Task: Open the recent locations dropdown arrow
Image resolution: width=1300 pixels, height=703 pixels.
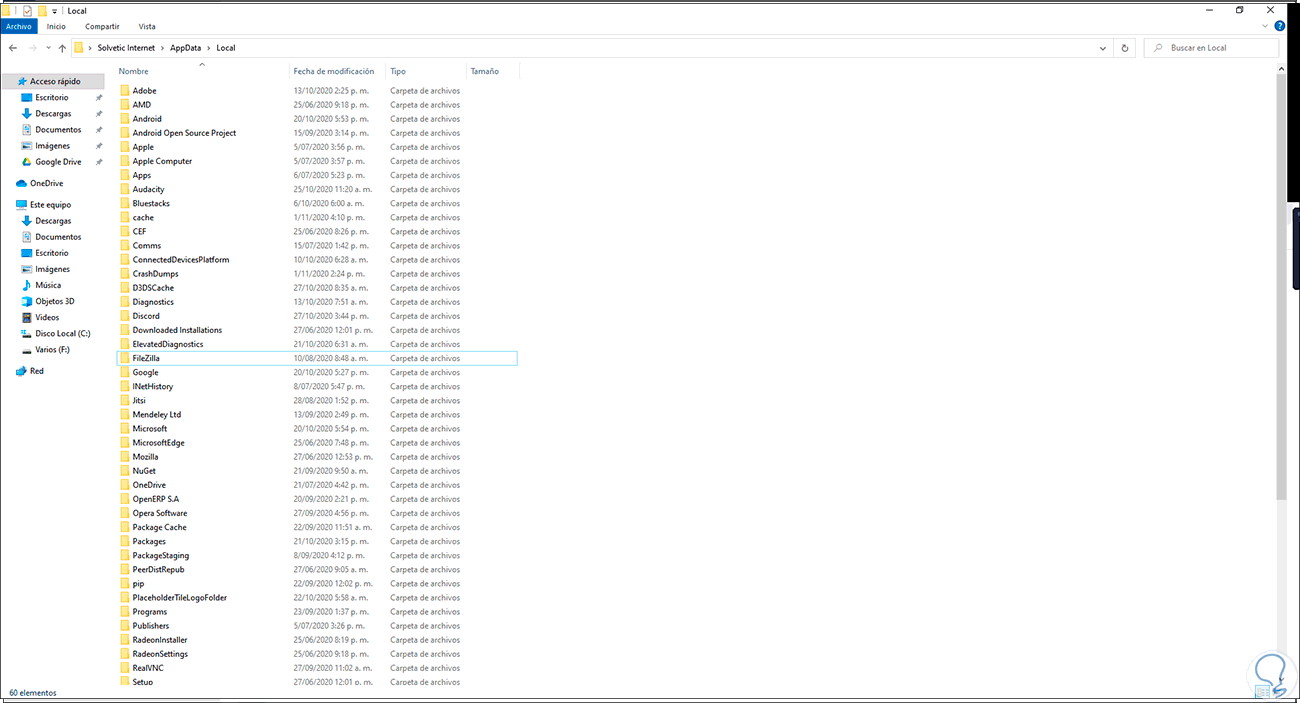Action: point(48,48)
